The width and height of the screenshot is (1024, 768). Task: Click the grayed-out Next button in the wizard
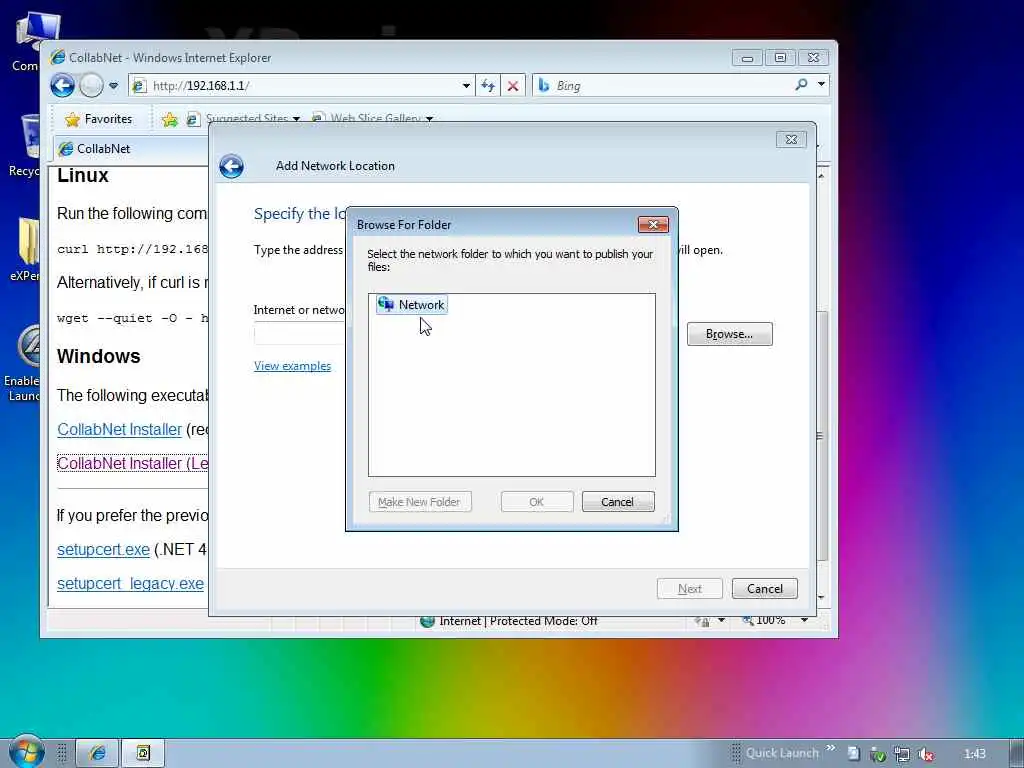point(690,588)
